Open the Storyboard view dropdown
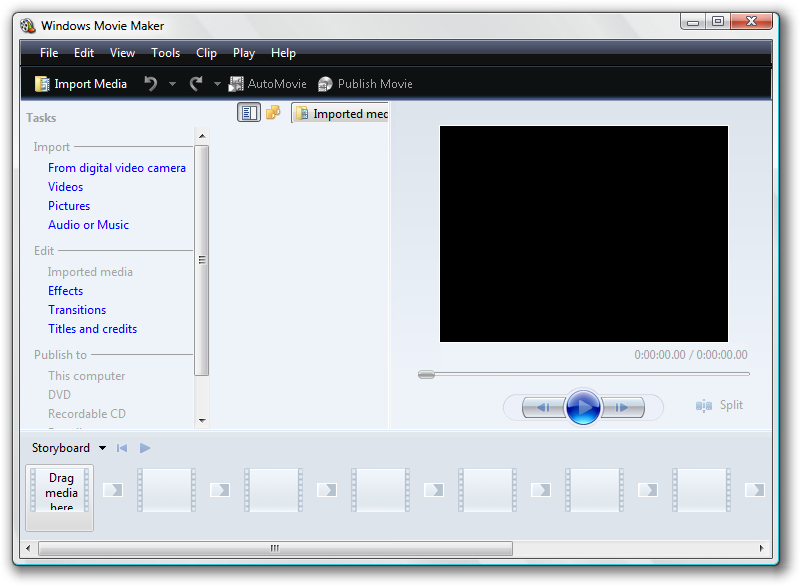 (x=68, y=447)
